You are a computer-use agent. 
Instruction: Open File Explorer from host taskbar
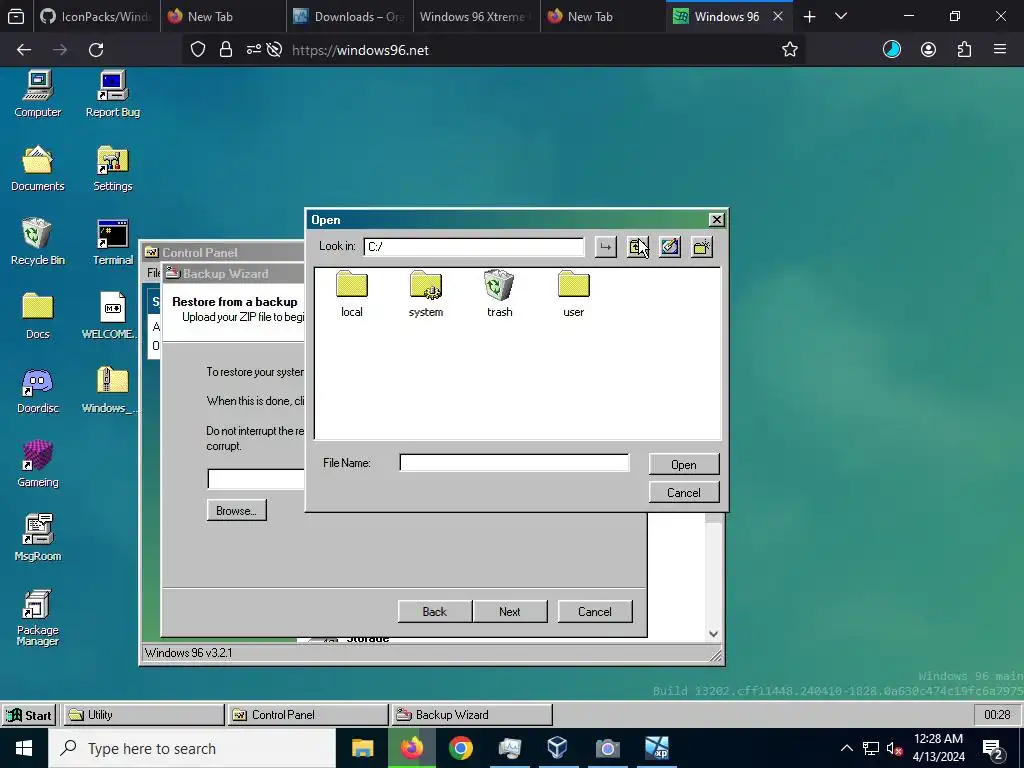(362, 748)
